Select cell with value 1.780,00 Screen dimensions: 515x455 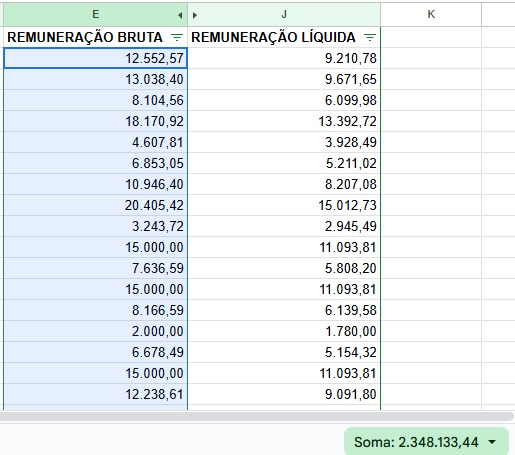pyautogui.click(x=284, y=331)
